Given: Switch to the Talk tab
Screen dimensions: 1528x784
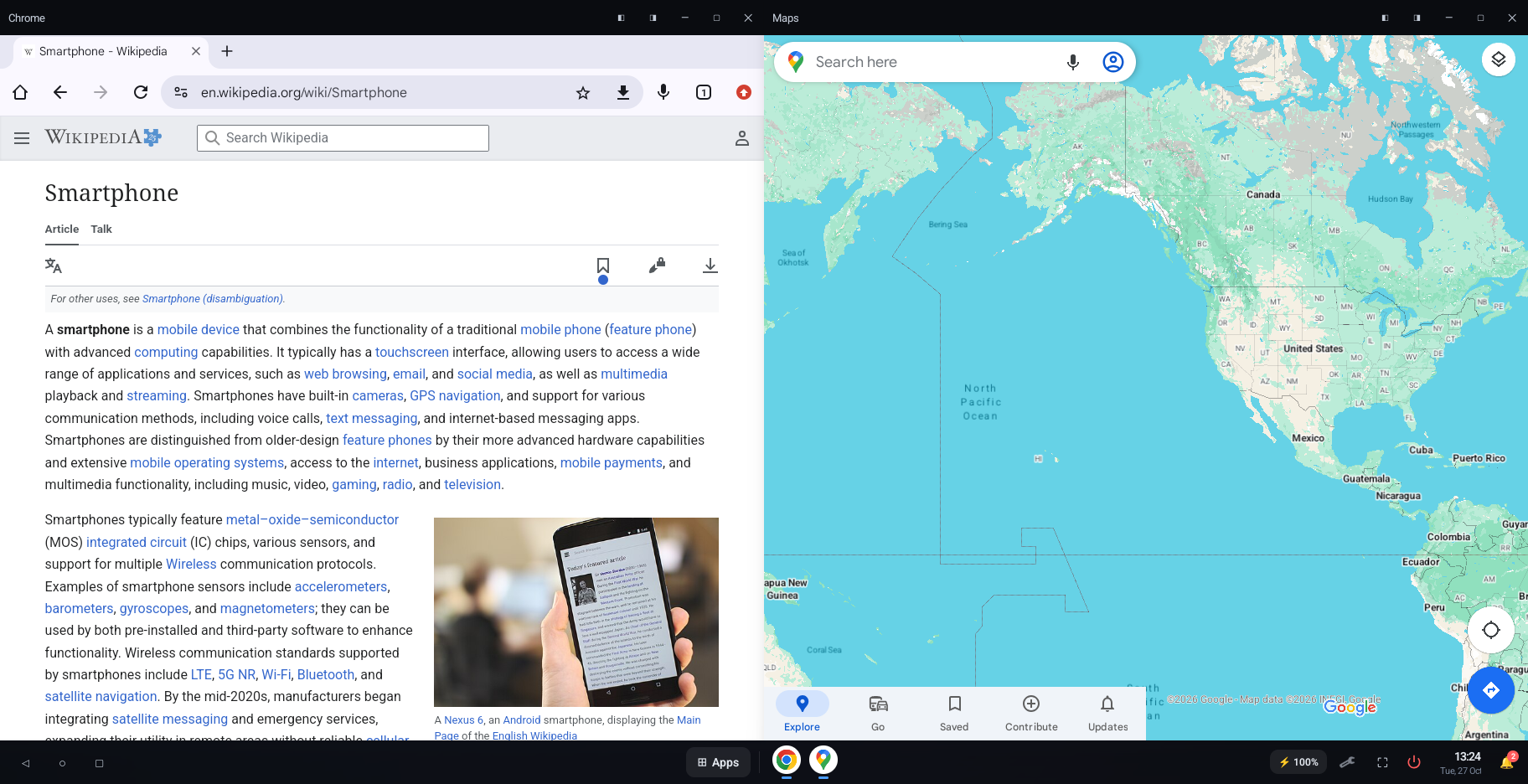Looking at the screenshot, I should (101, 229).
